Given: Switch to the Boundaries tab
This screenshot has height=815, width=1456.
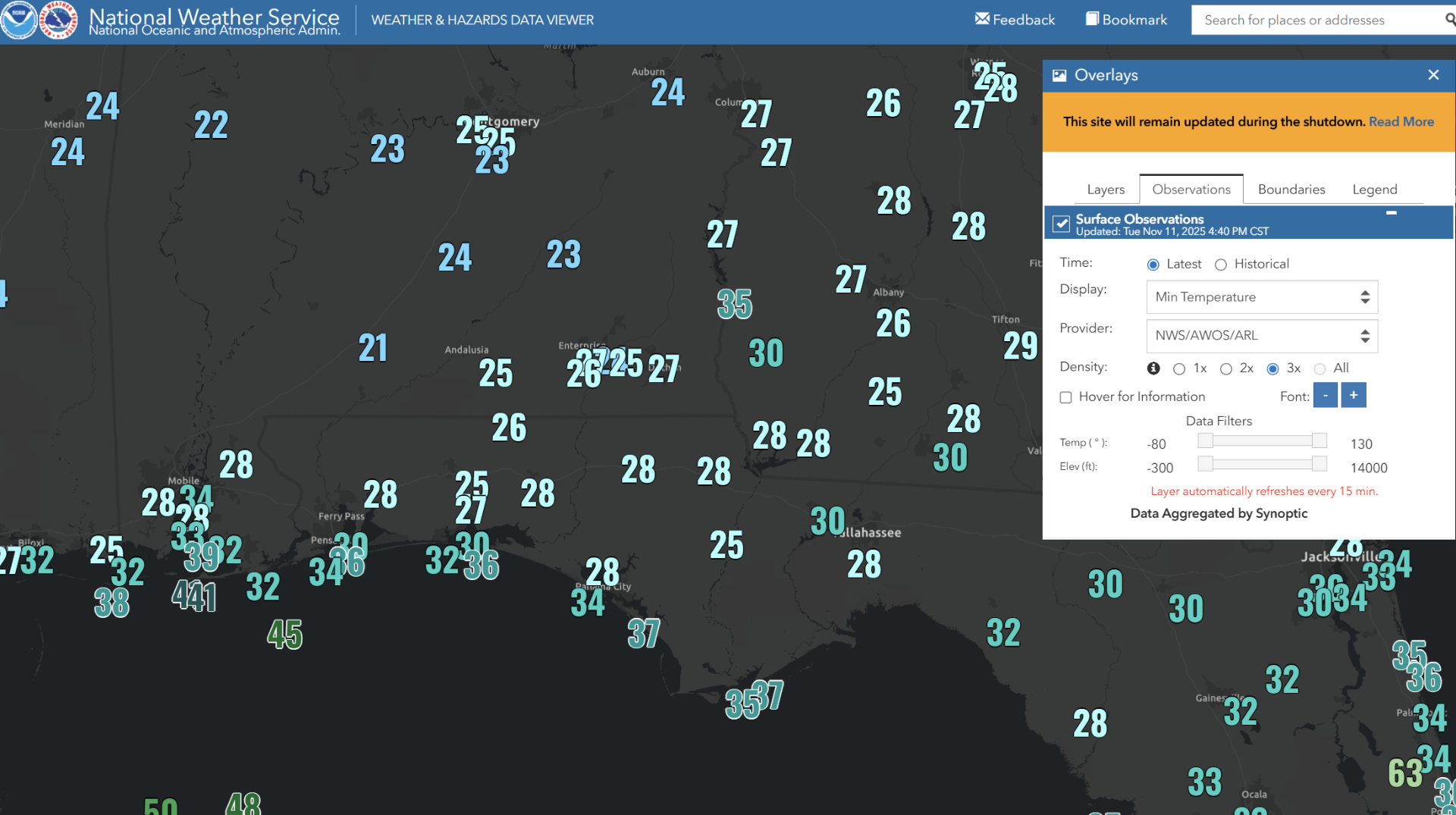Looking at the screenshot, I should (x=1291, y=190).
